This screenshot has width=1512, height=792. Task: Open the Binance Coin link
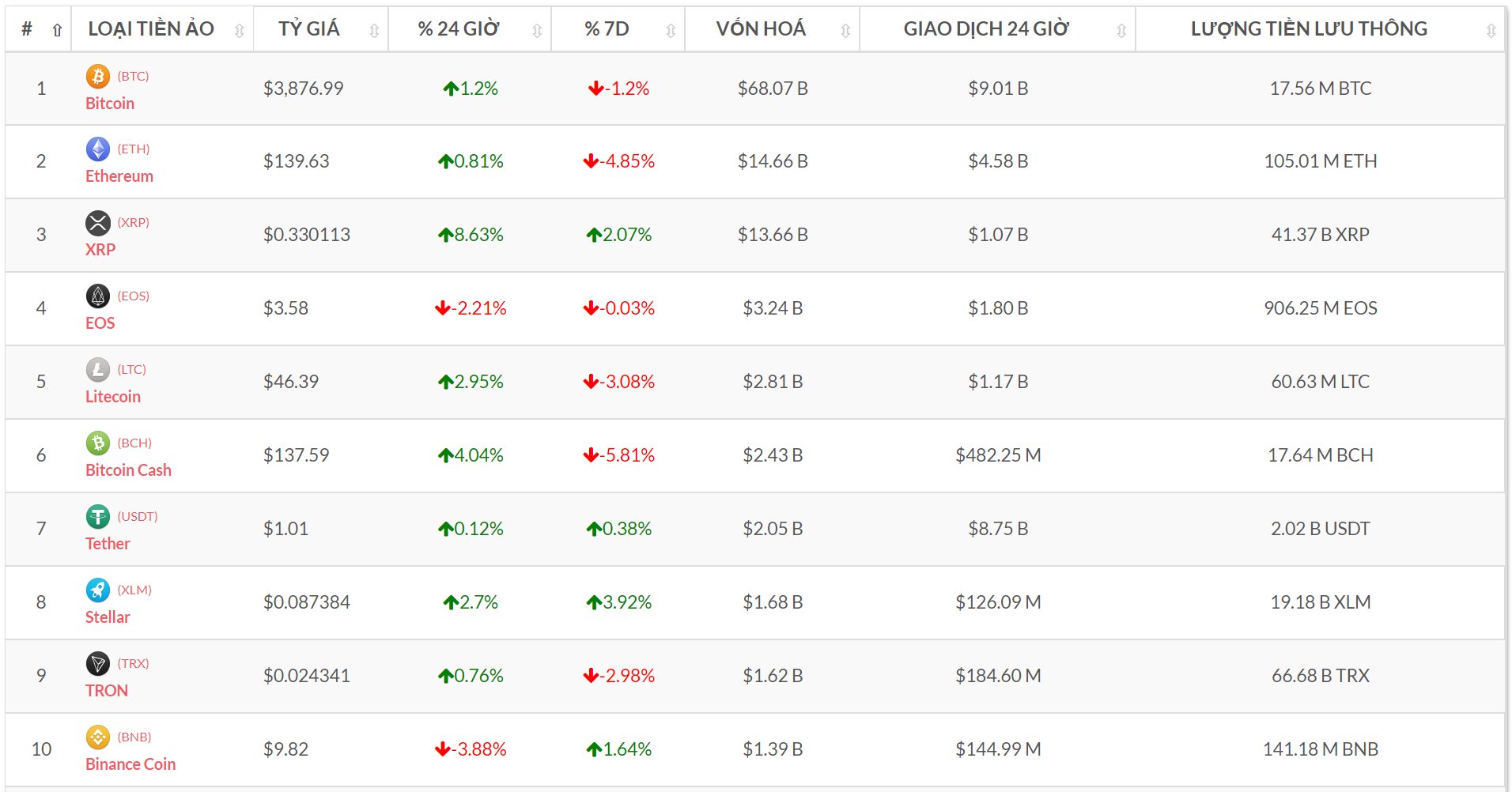click(x=130, y=764)
